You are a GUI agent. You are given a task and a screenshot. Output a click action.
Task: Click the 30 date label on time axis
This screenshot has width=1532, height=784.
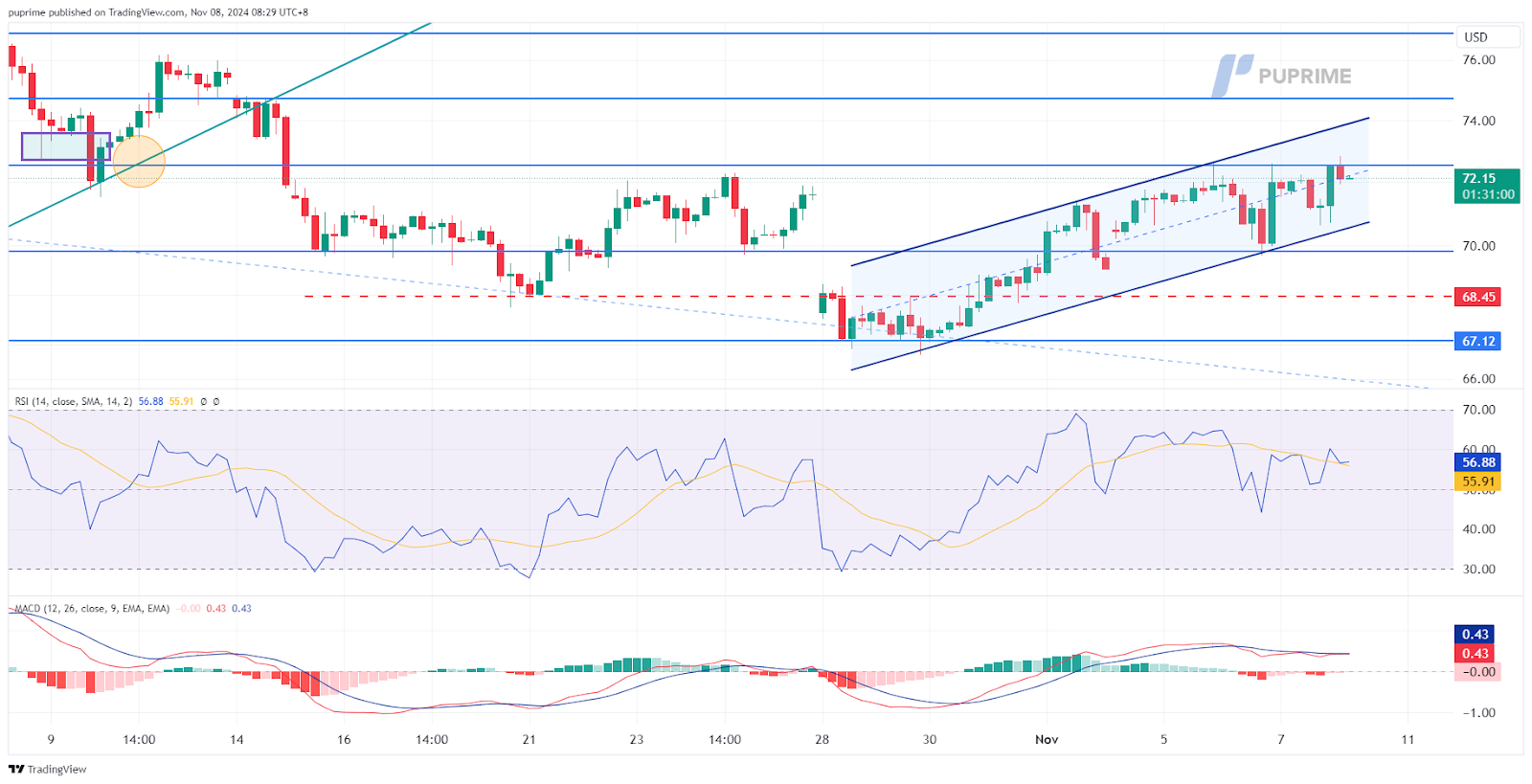pyautogui.click(x=930, y=740)
